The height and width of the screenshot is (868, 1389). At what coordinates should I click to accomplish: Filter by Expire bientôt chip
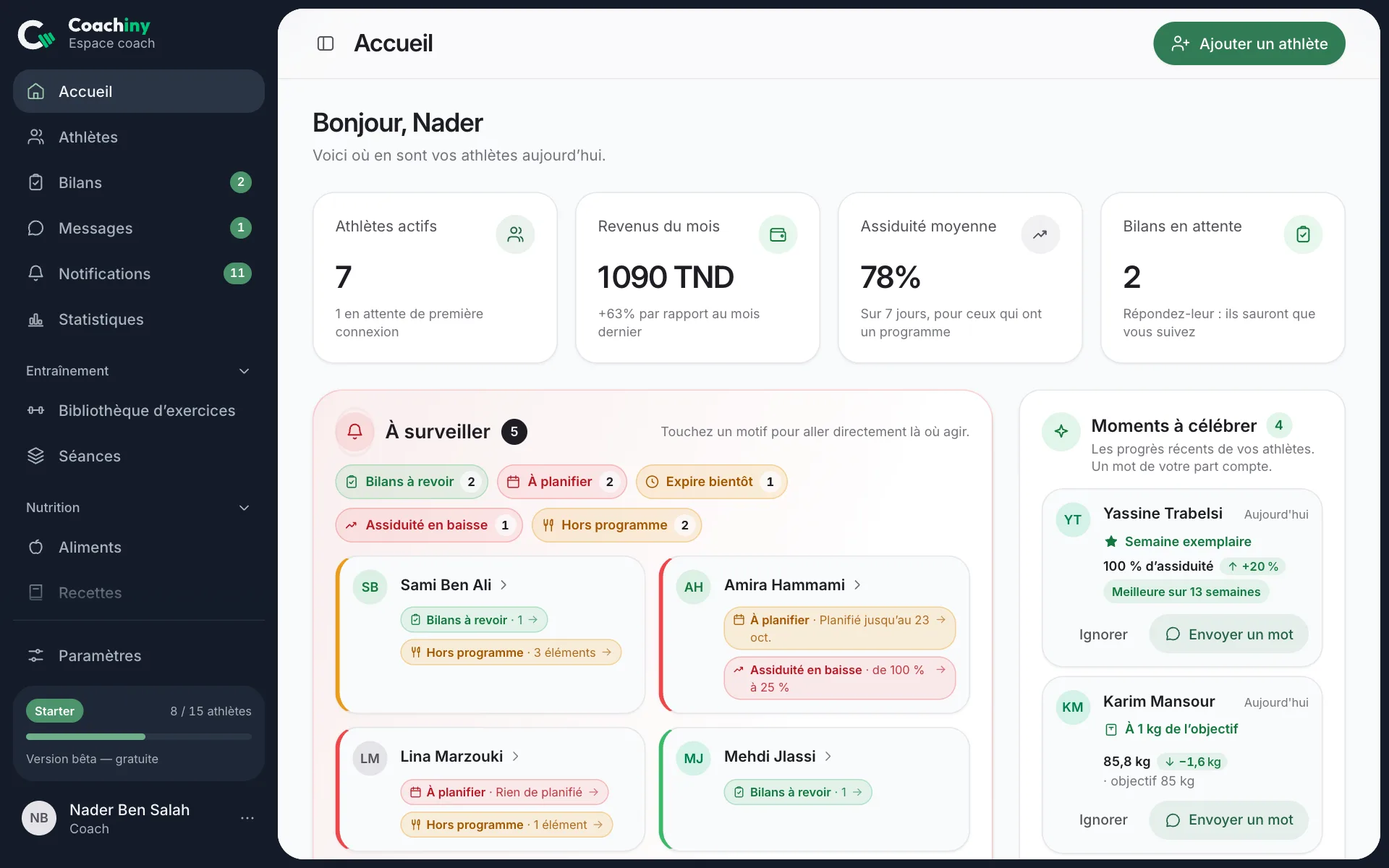[x=711, y=482]
